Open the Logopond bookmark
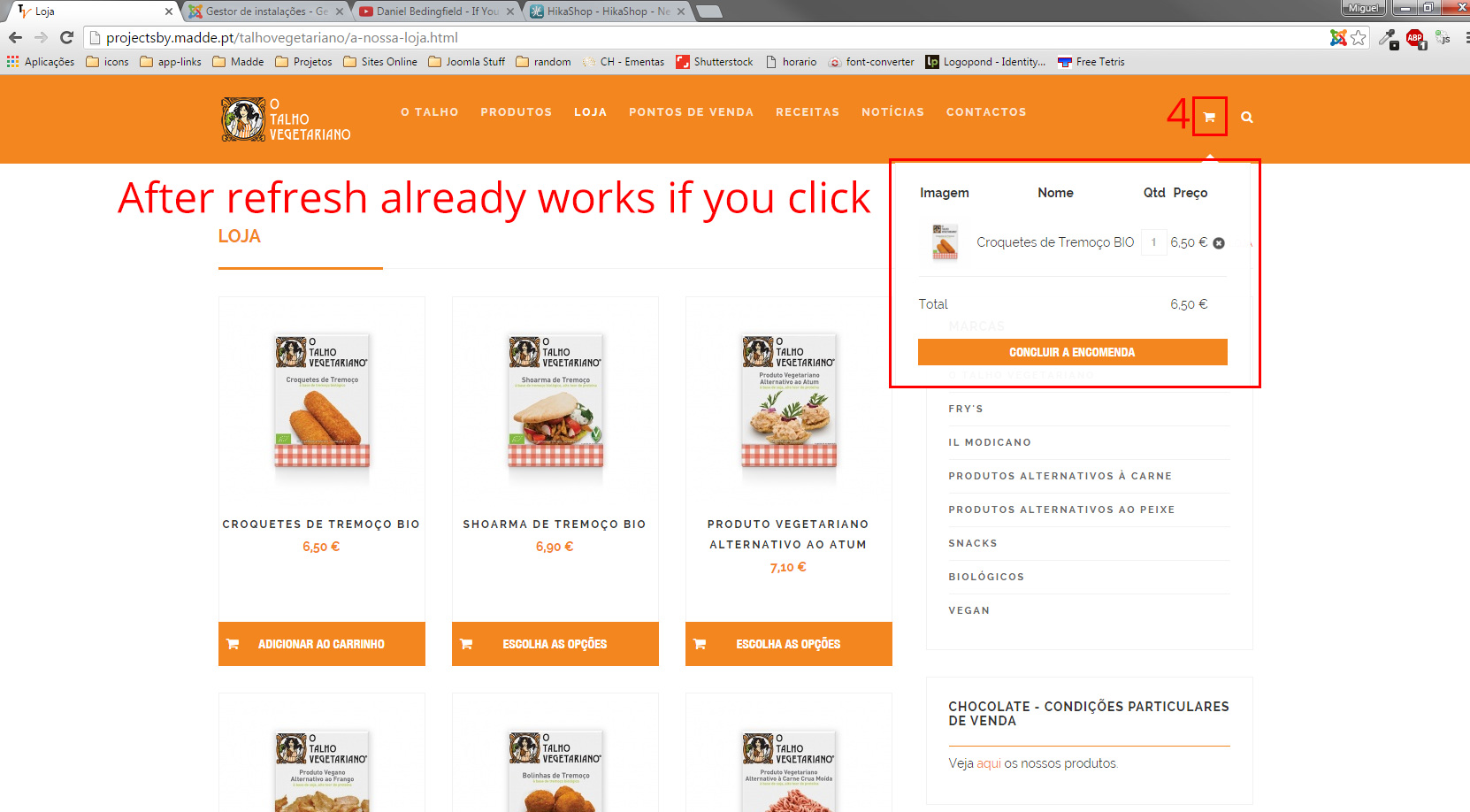The height and width of the screenshot is (812, 1470). pyautogui.click(x=985, y=62)
